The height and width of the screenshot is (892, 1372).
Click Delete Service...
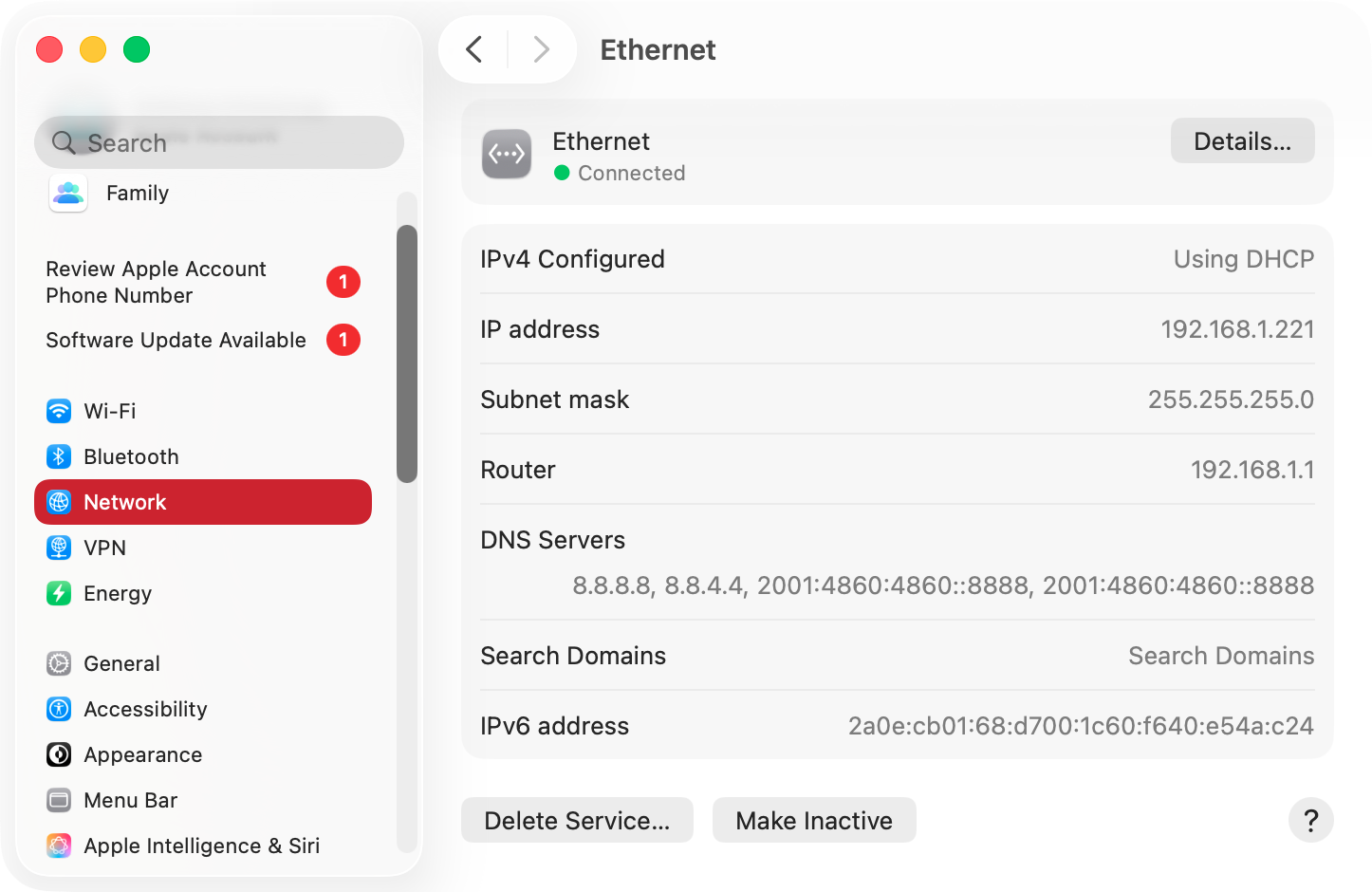point(576,820)
